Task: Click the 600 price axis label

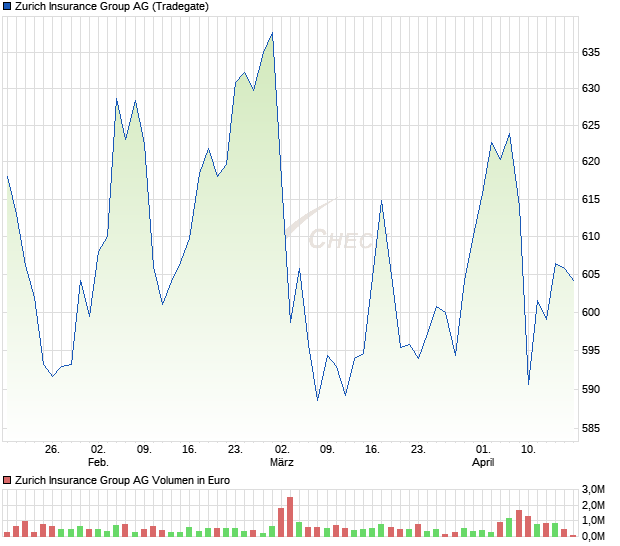Action: (590, 312)
